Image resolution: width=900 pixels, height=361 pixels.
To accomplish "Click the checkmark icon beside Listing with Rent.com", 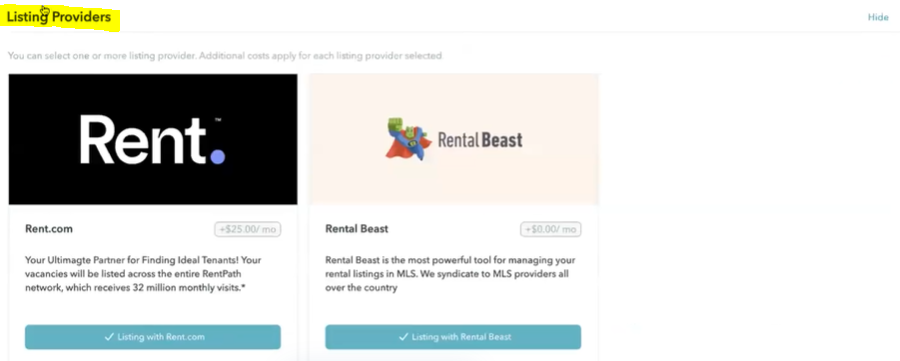I will click(109, 337).
